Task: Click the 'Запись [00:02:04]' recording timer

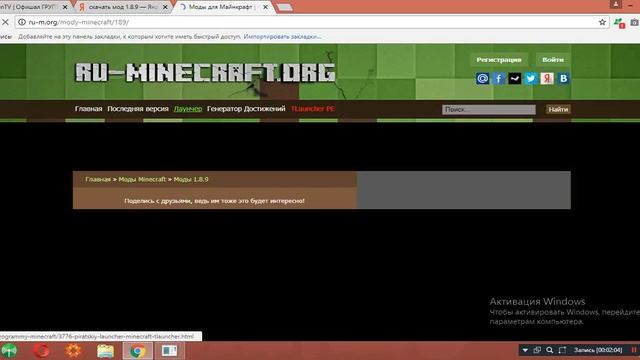Action: (598, 350)
